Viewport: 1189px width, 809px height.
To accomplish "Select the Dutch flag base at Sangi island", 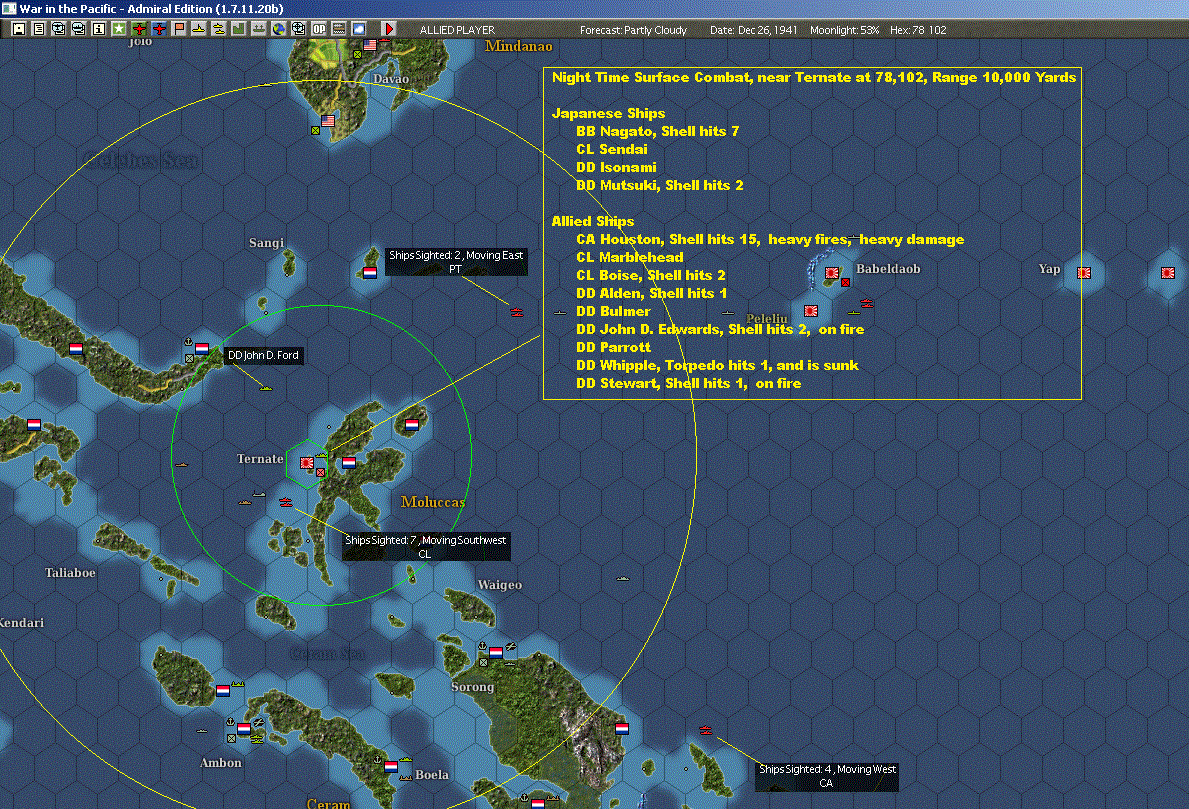I will (x=370, y=273).
